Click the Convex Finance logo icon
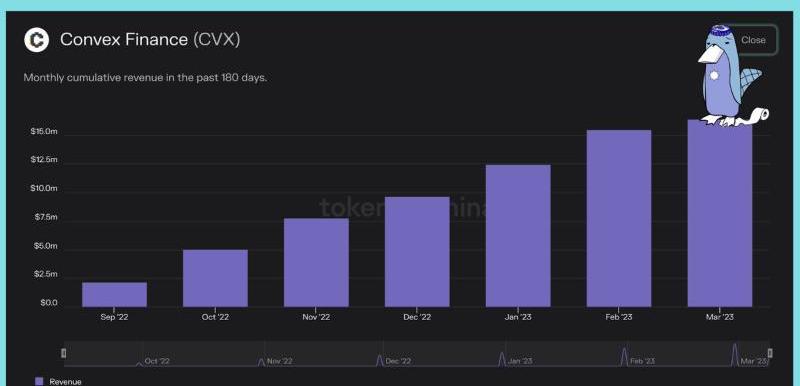Screen dimensions: 800x386 pyautogui.click(x=36, y=40)
